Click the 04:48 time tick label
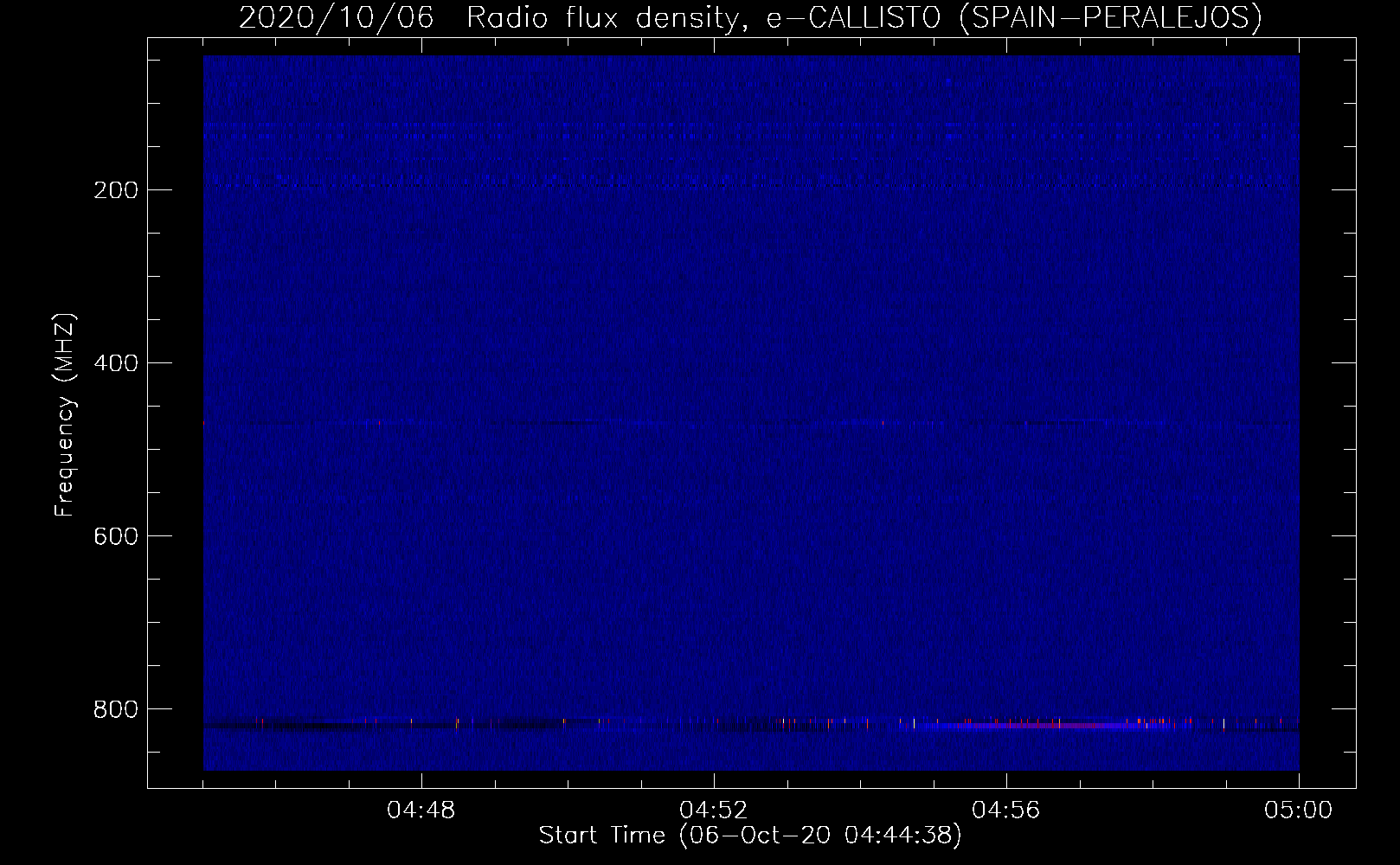 coord(421,811)
